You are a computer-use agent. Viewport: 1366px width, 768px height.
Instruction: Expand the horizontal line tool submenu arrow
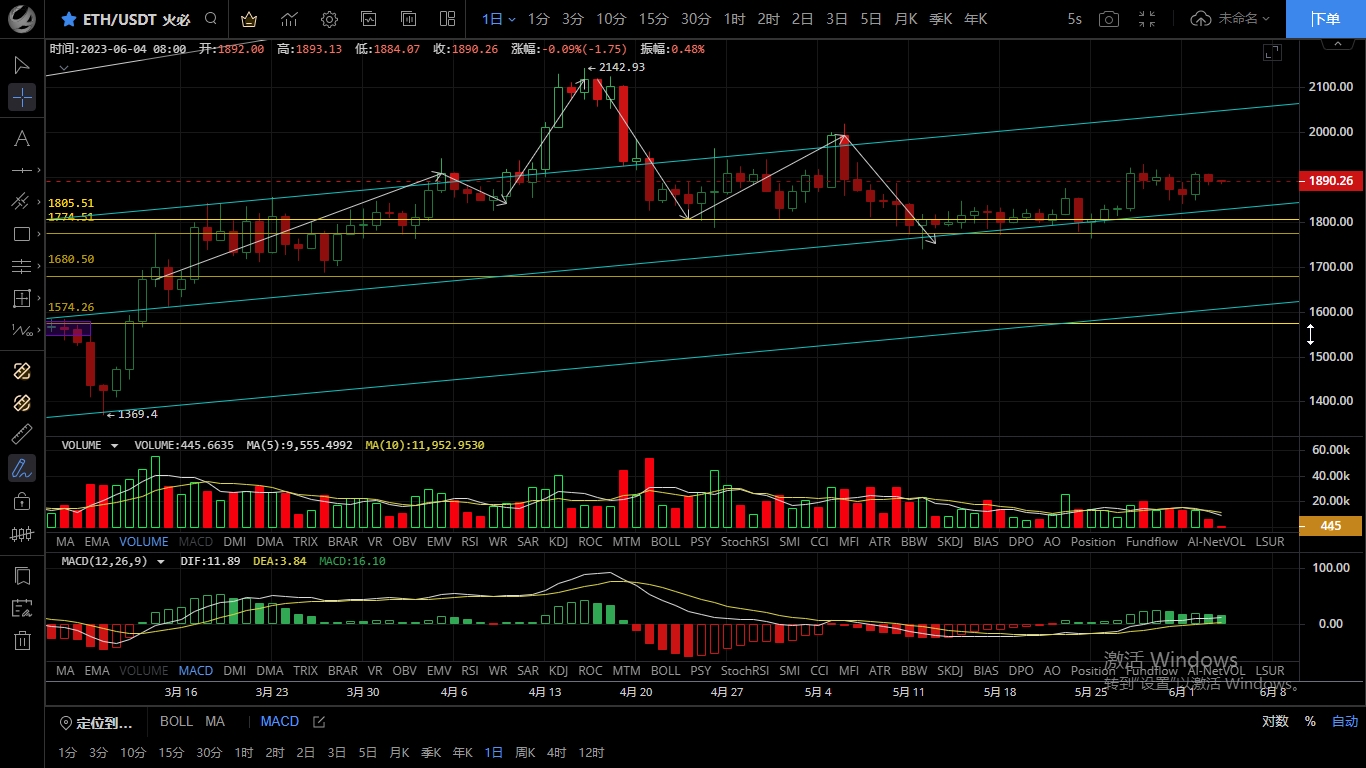point(38,171)
